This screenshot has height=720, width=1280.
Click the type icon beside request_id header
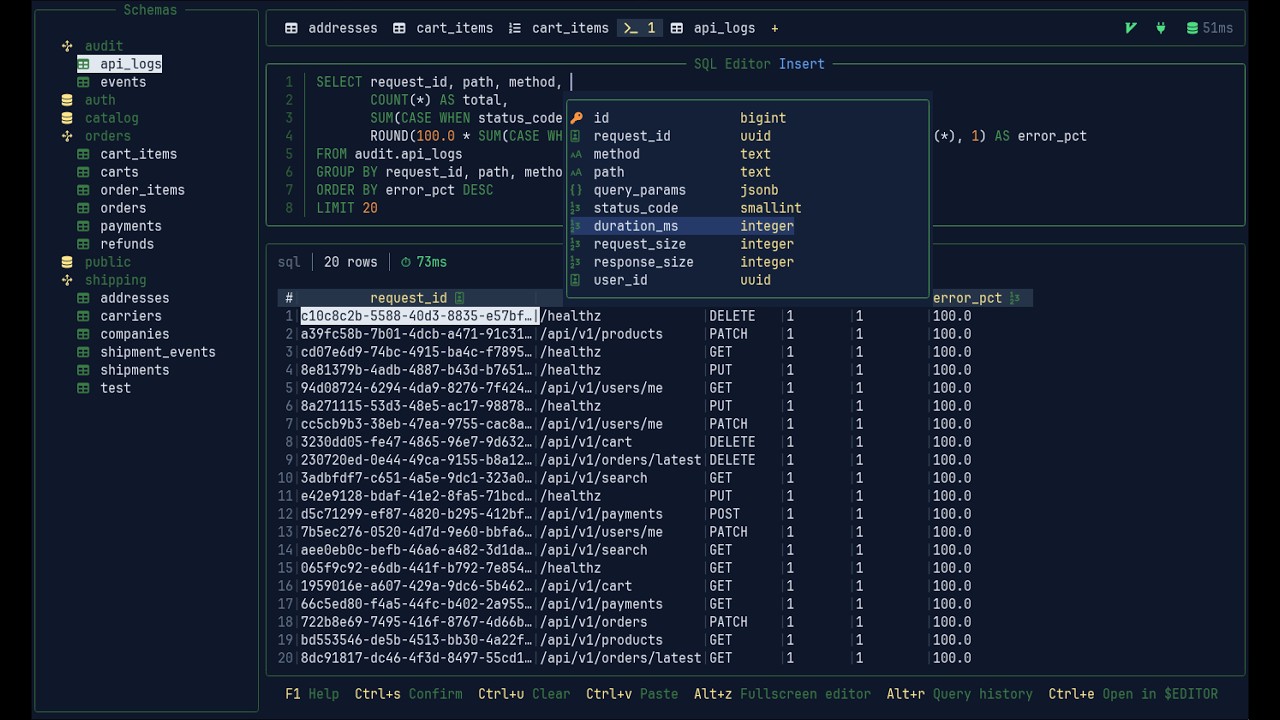[x=459, y=298]
